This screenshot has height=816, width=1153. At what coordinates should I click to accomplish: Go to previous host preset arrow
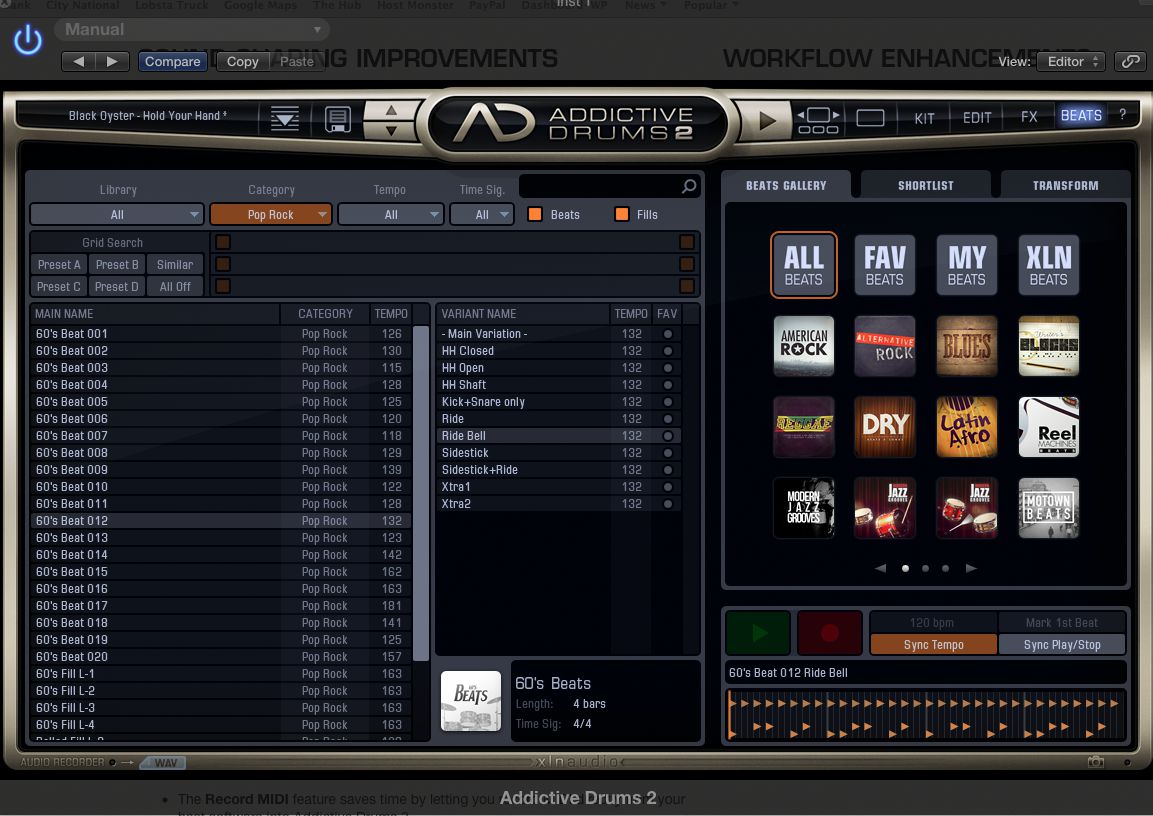point(79,62)
